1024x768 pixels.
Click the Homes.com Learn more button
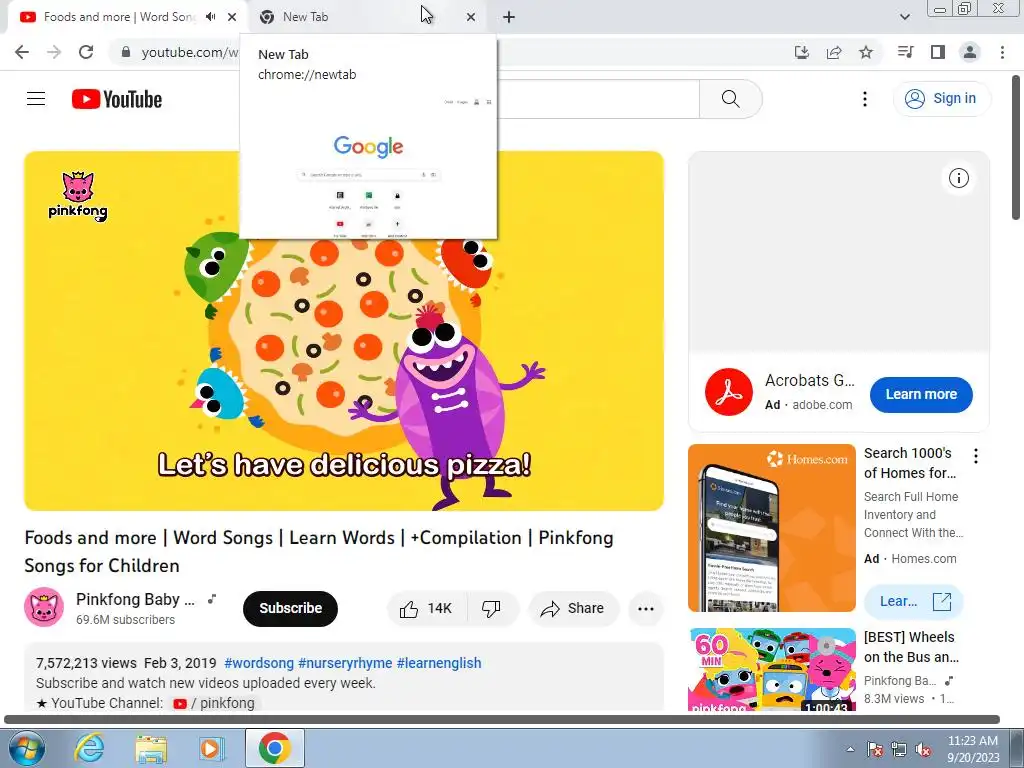[914, 601]
